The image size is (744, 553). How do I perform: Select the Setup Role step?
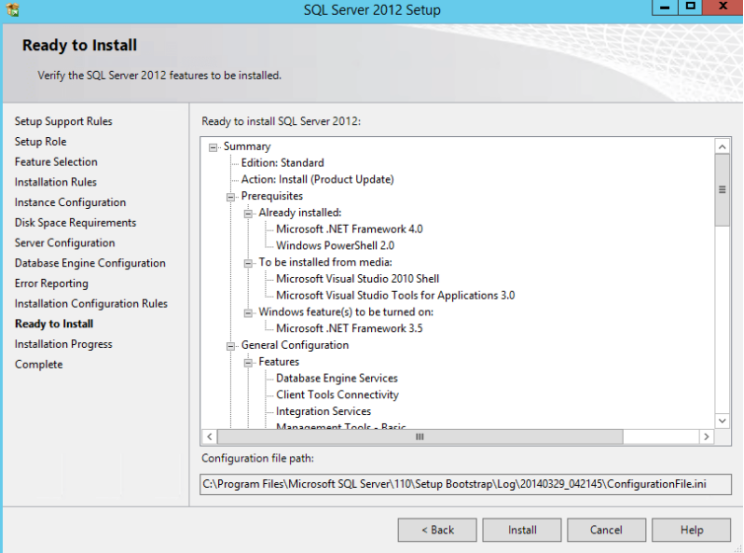pyautogui.click(x=40, y=141)
